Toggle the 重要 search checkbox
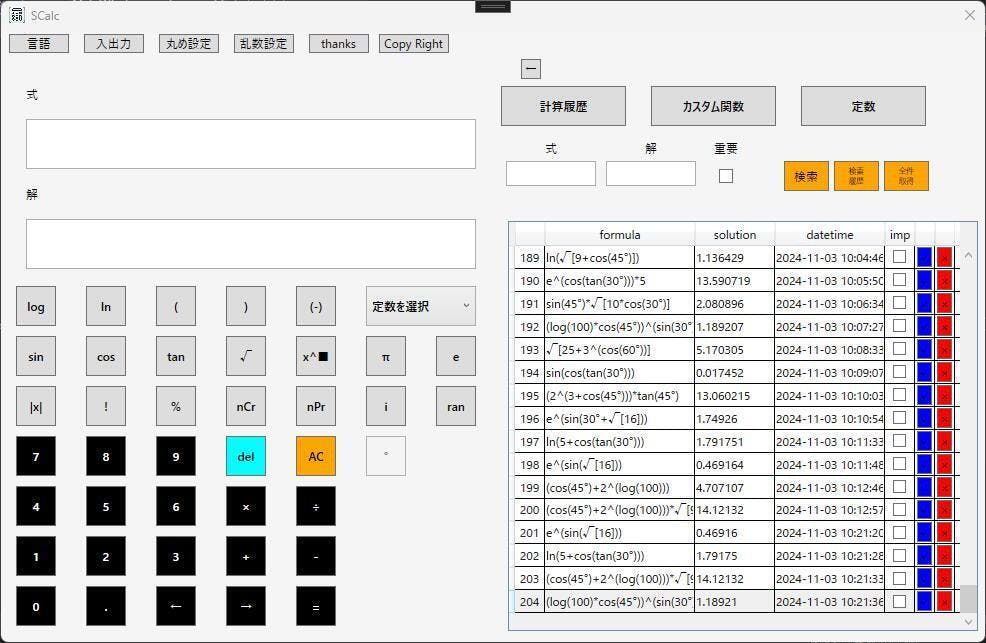Screen dimensions: 986x643 pyautogui.click(x=726, y=176)
